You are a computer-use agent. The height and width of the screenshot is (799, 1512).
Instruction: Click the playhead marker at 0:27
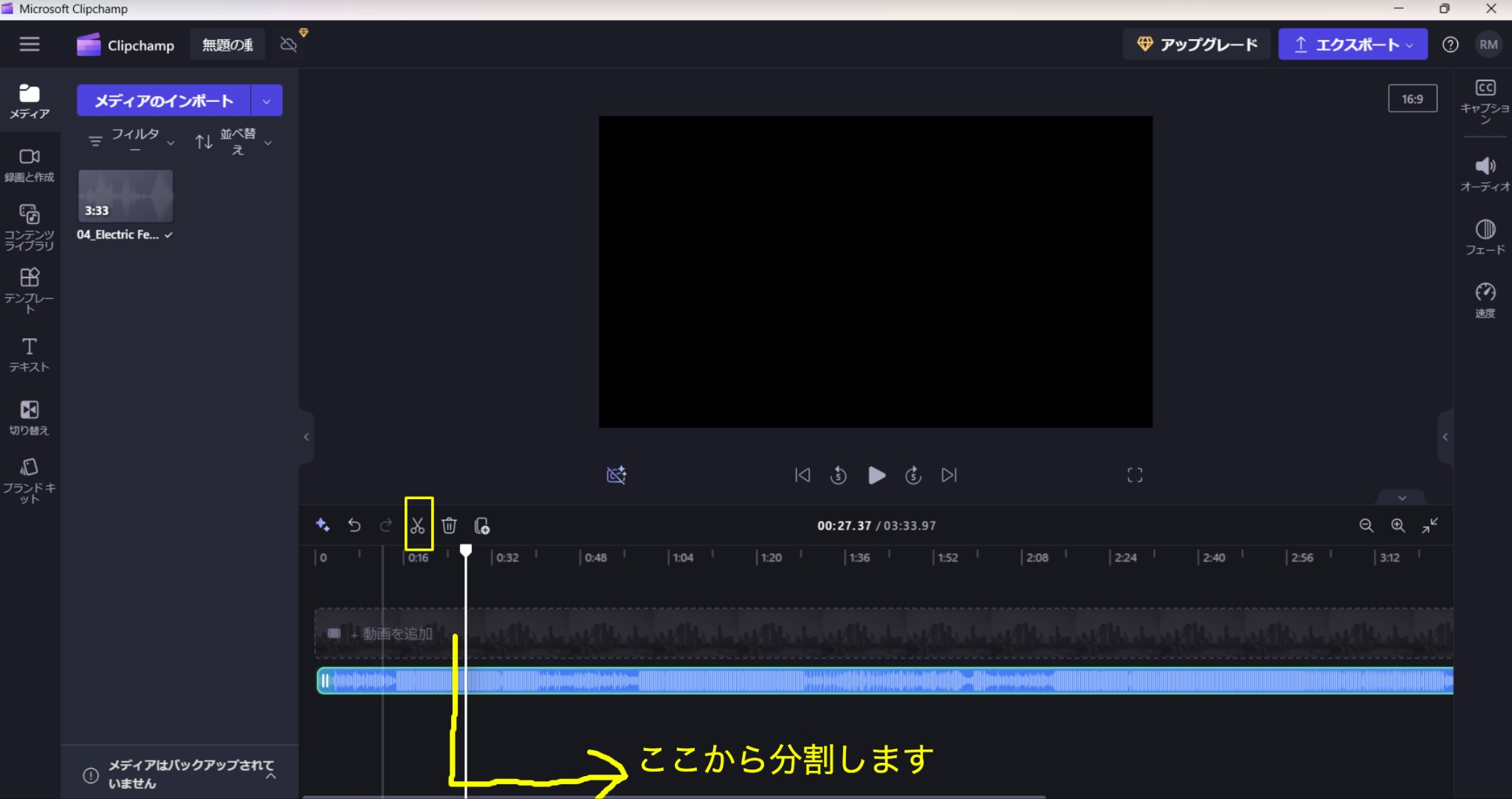[x=466, y=550]
